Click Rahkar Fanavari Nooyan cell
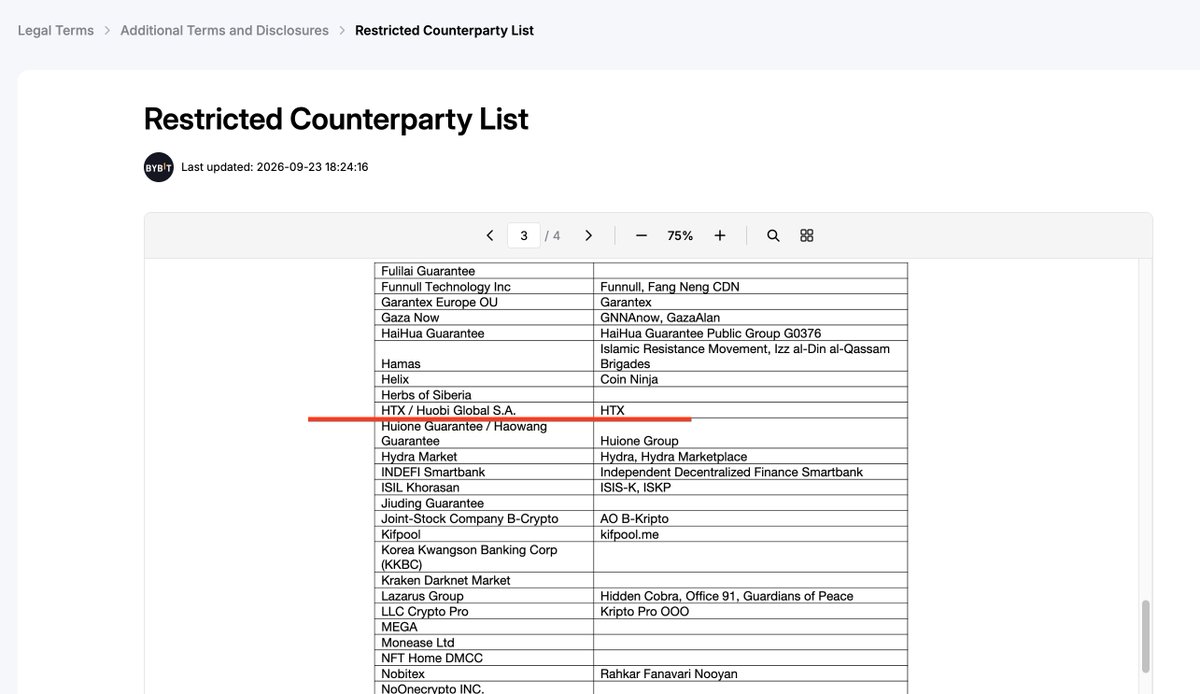 [750, 674]
